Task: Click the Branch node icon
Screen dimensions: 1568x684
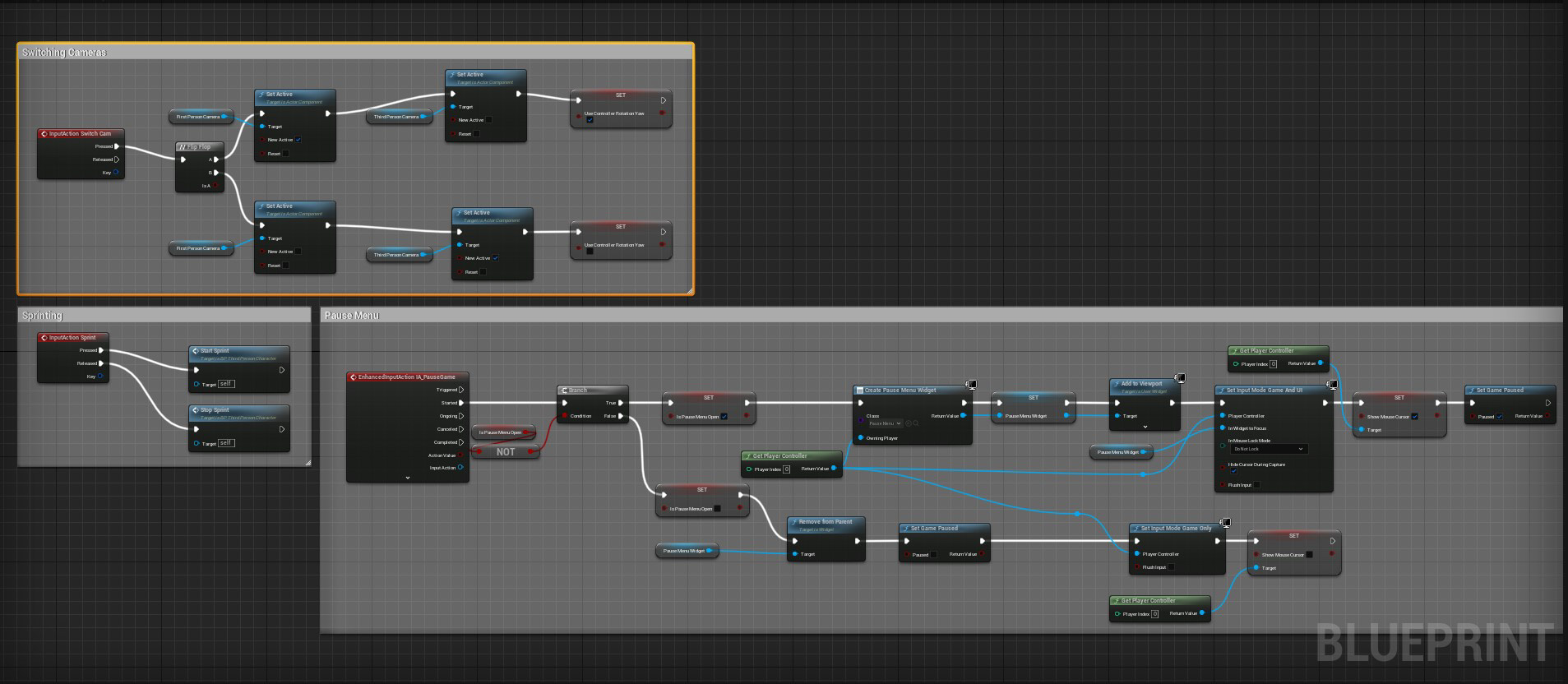Action: click(x=564, y=391)
